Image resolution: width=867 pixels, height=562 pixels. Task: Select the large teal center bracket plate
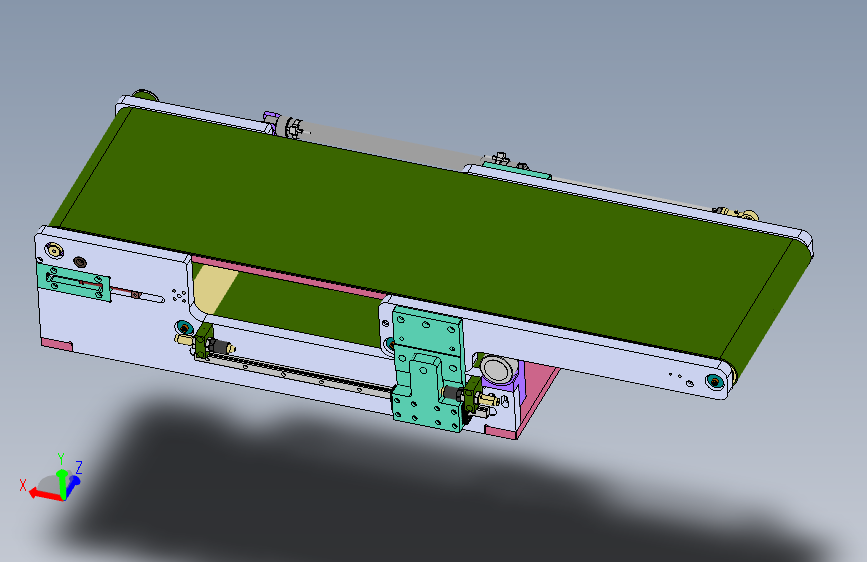coord(427,370)
